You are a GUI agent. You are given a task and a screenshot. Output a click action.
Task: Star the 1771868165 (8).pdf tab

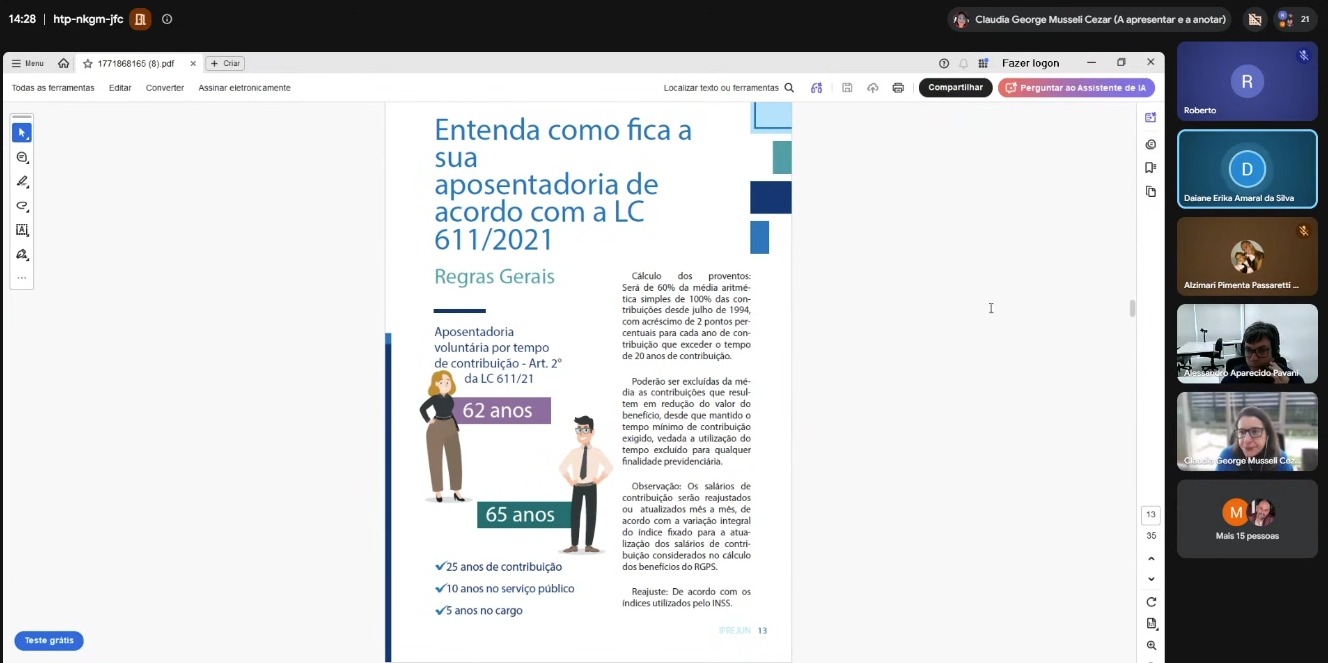pyautogui.click(x=88, y=63)
